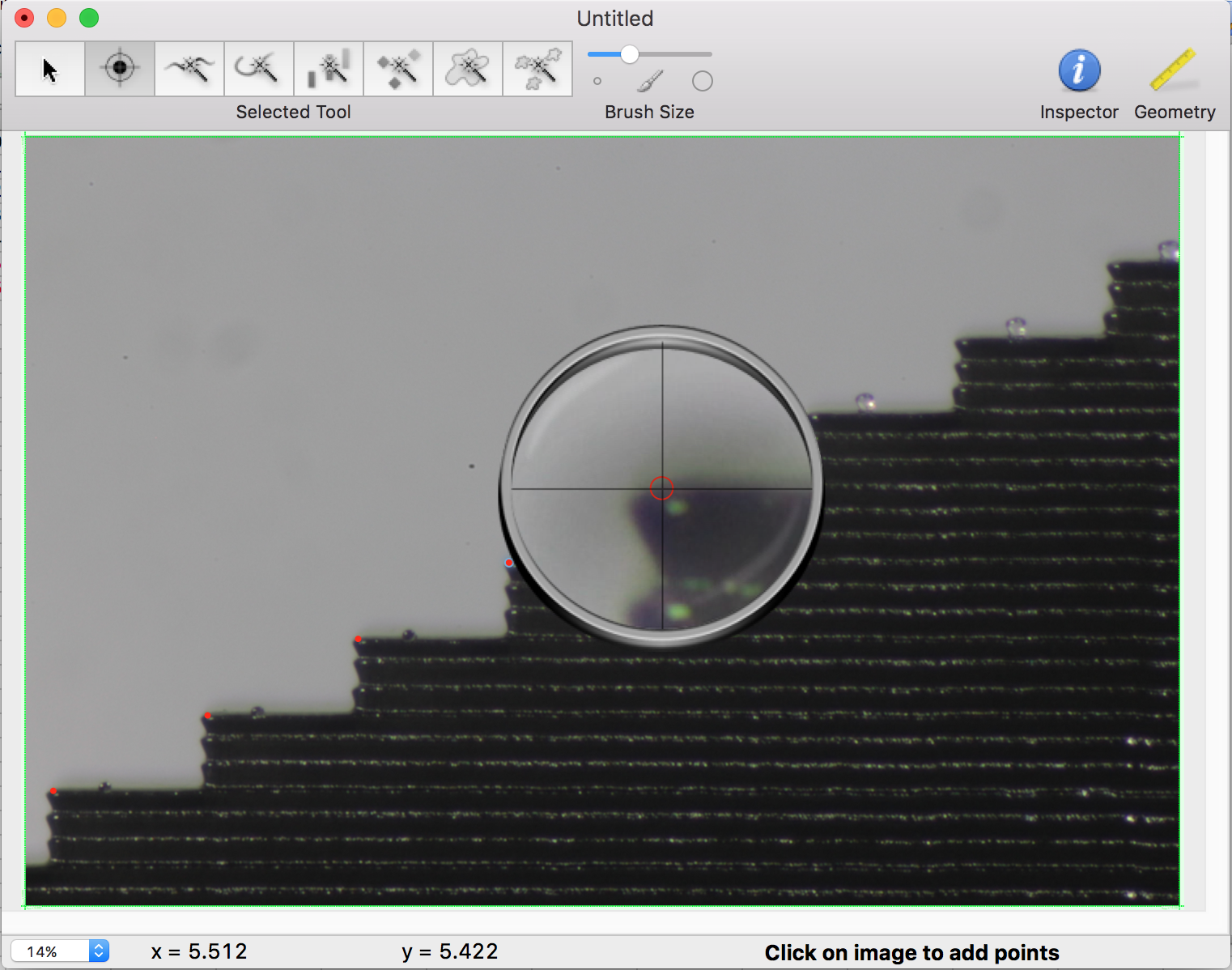Minimize the Untitled window
Screen dimensions: 1232x970
[x=57, y=18]
